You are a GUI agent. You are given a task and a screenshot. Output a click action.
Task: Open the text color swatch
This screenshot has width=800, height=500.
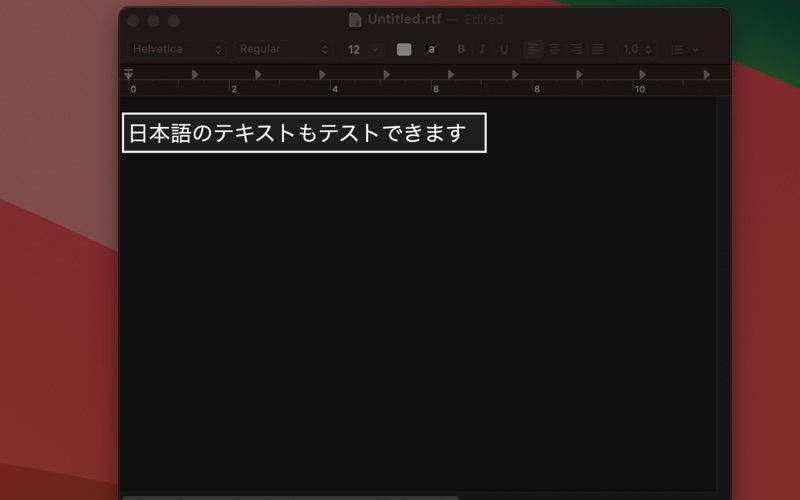click(x=404, y=49)
